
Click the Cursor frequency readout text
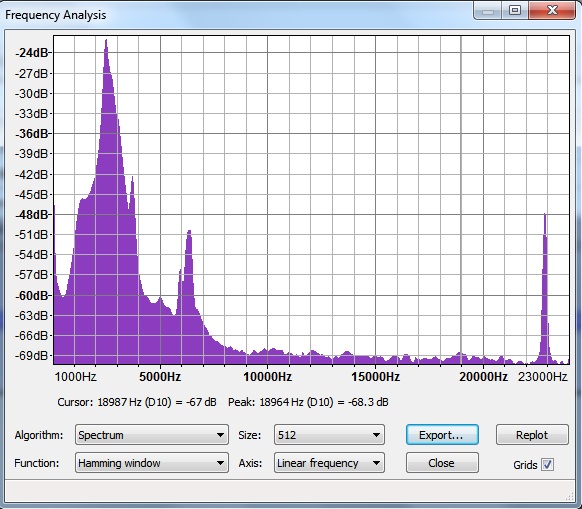(137, 402)
